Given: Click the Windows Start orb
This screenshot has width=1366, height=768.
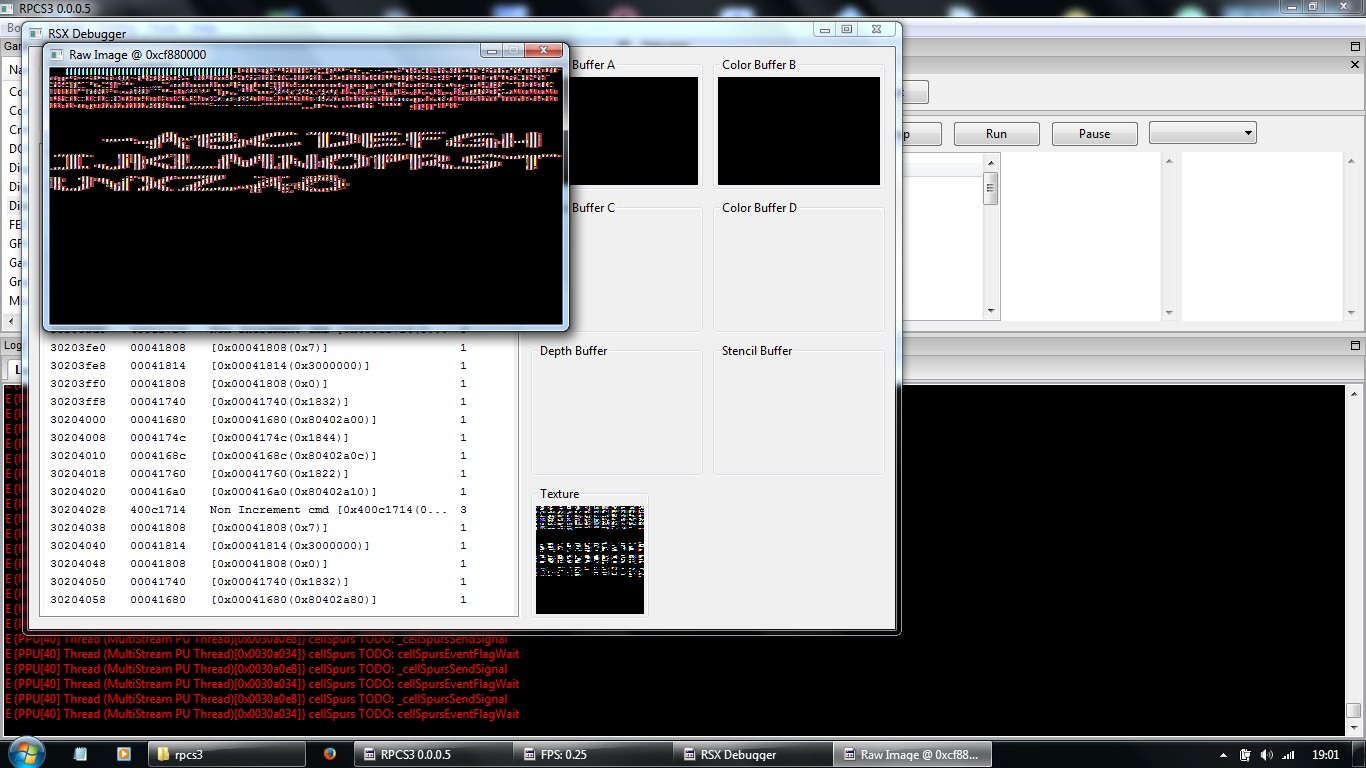Looking at the screenshot, I should tap(24, 753).
